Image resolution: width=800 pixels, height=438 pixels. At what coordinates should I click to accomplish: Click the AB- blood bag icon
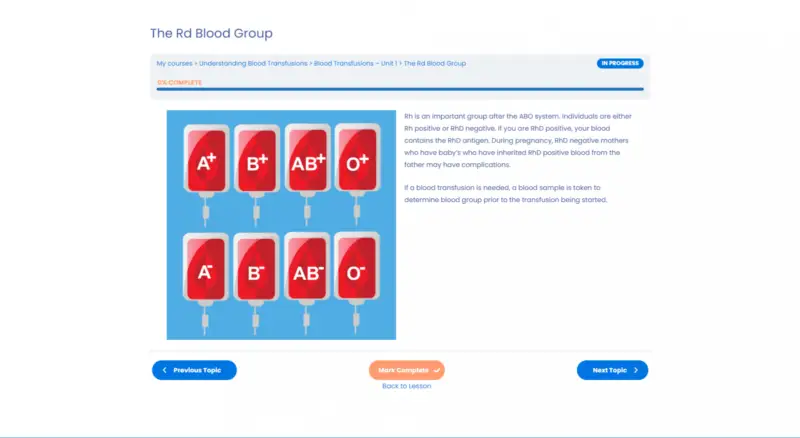click(x=307, y=272)
